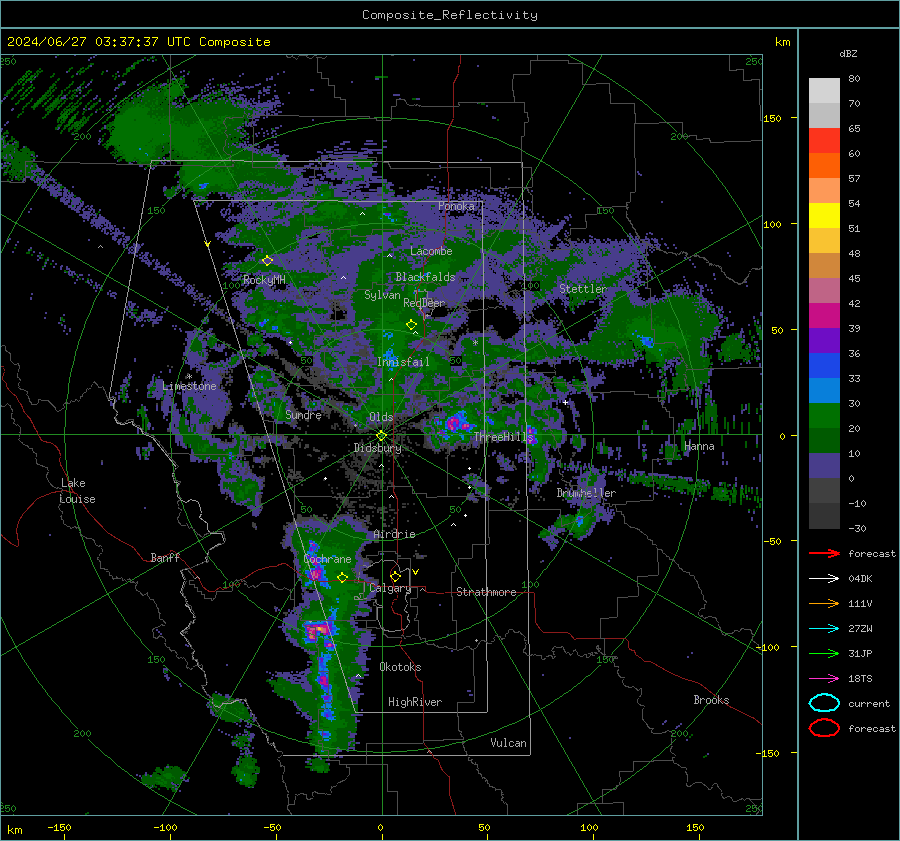Click the Hanna label
The height and width of the screenshot is (841, 900).
(x=699, y=446)
